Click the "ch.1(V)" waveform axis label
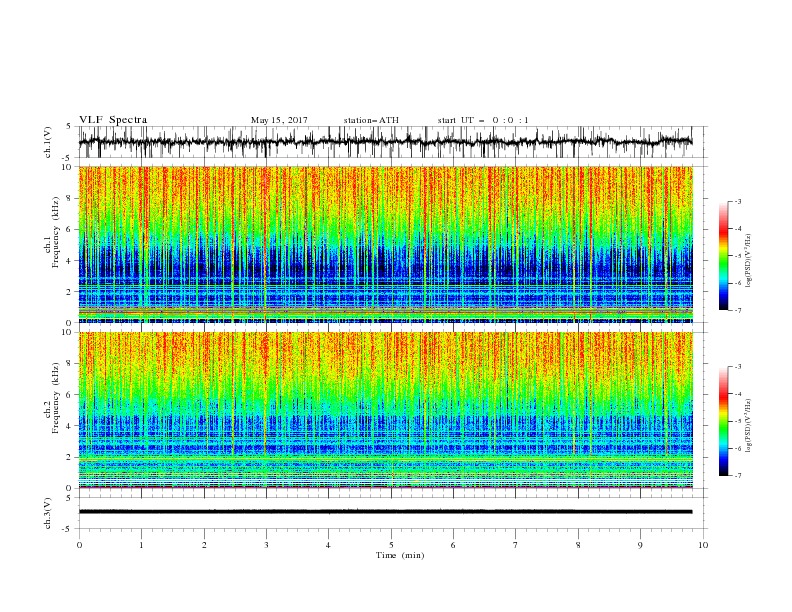Viewport: 792px width, 612px height. (48, 142)
